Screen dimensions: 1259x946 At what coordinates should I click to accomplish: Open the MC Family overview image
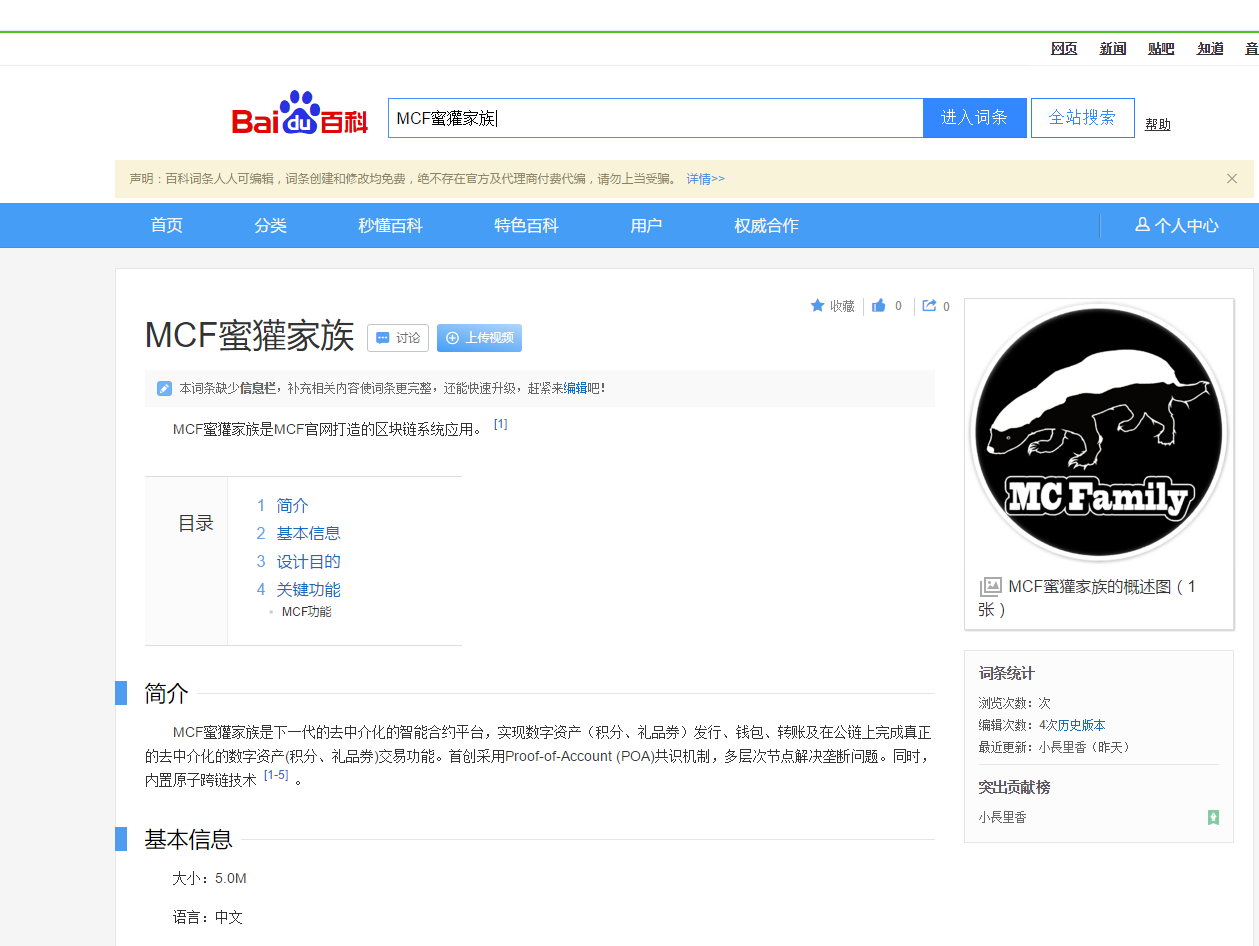pyautogui.click(x=1099, y=431)
